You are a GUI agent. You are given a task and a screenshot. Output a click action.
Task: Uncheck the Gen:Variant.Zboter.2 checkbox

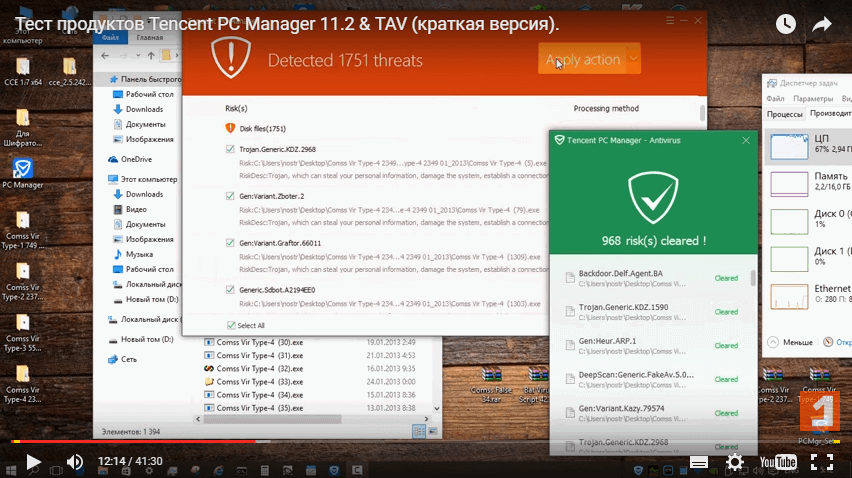[x=230, y=196]
